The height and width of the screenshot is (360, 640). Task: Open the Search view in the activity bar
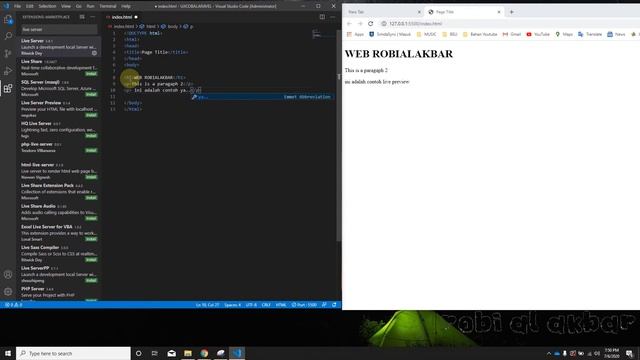coord(8,36)
